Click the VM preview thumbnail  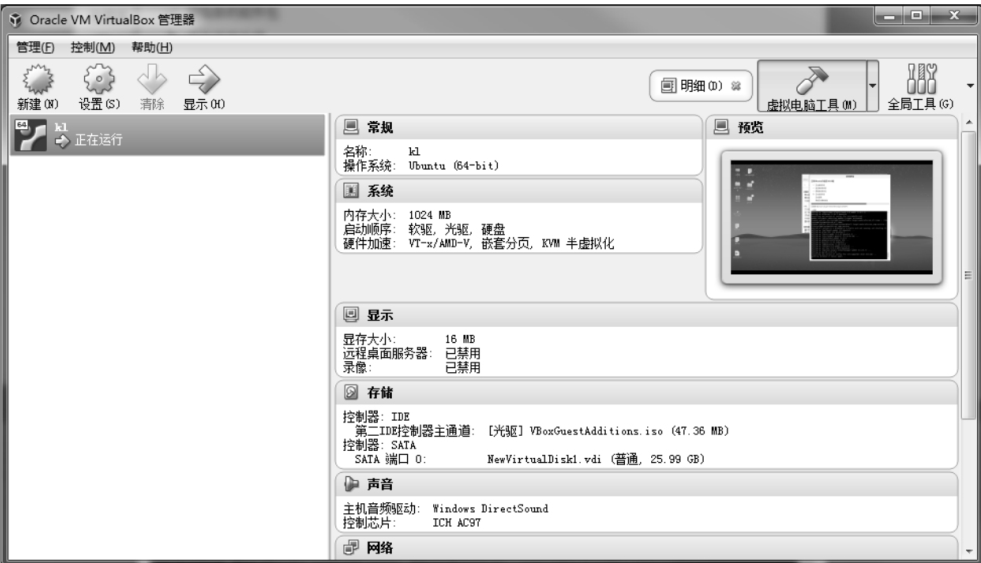pos(831,218)
